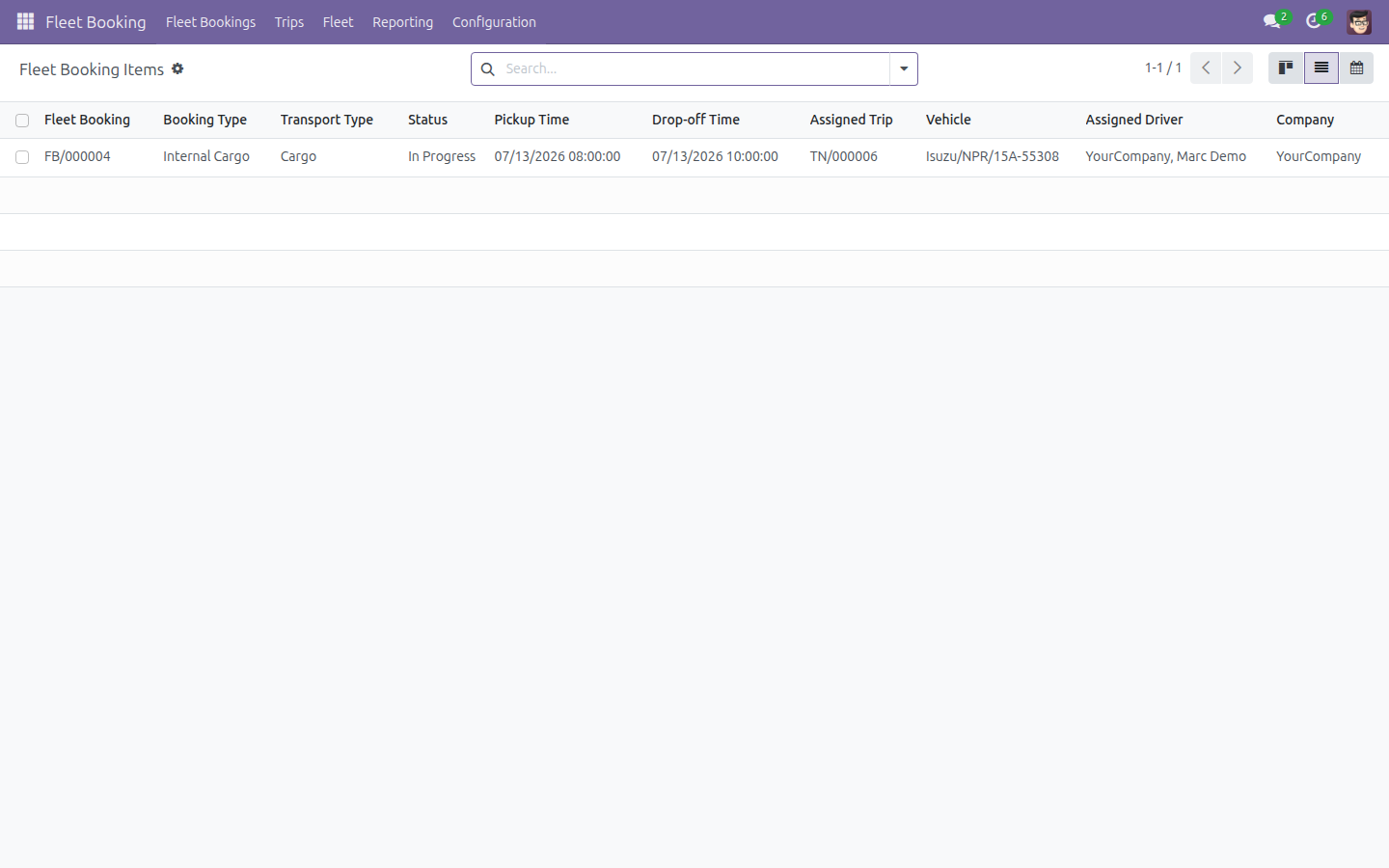Image resolution: width=1389 pixels, height=868 pixels.
Task: Sort by Booking Type column header
Action: (204, 120)
